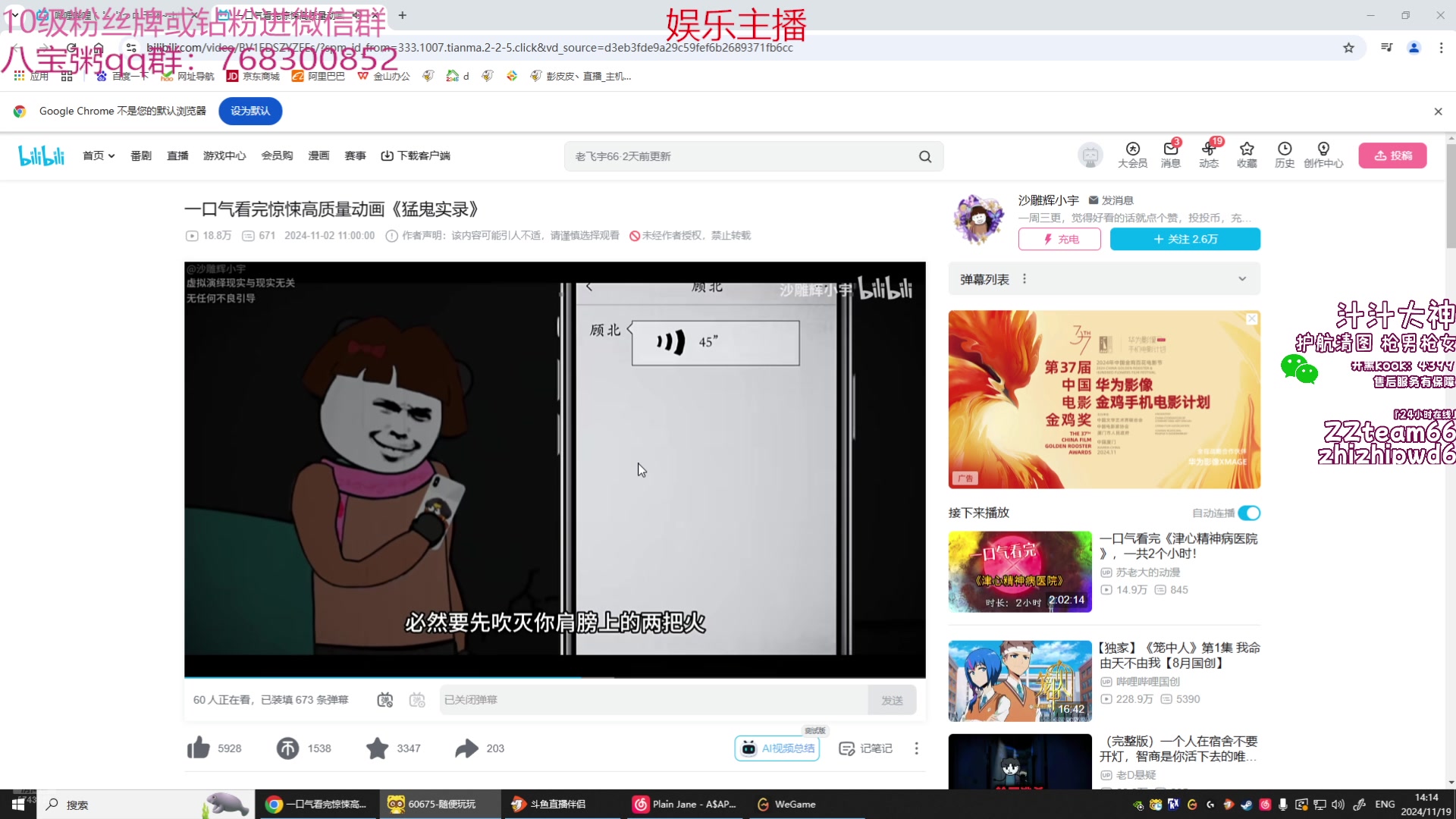Open 大会员 membership icon
Screen dimensions: 1456x819
(x=1132, y=155)
